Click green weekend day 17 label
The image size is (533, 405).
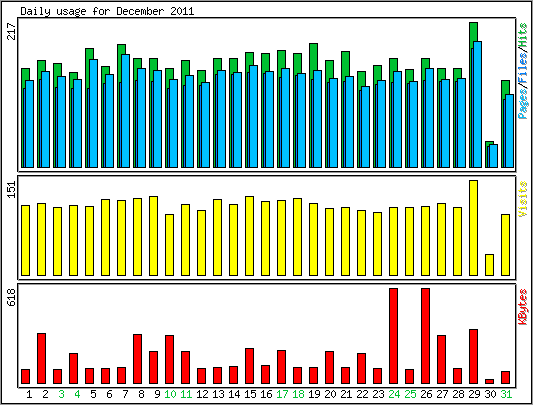pos(282,394)
